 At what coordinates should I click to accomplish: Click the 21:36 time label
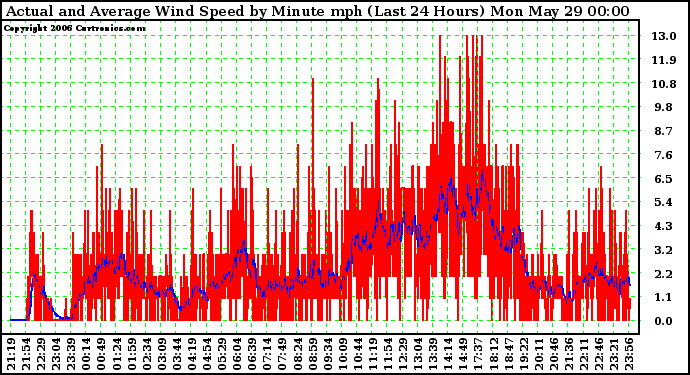click(569, 354)
